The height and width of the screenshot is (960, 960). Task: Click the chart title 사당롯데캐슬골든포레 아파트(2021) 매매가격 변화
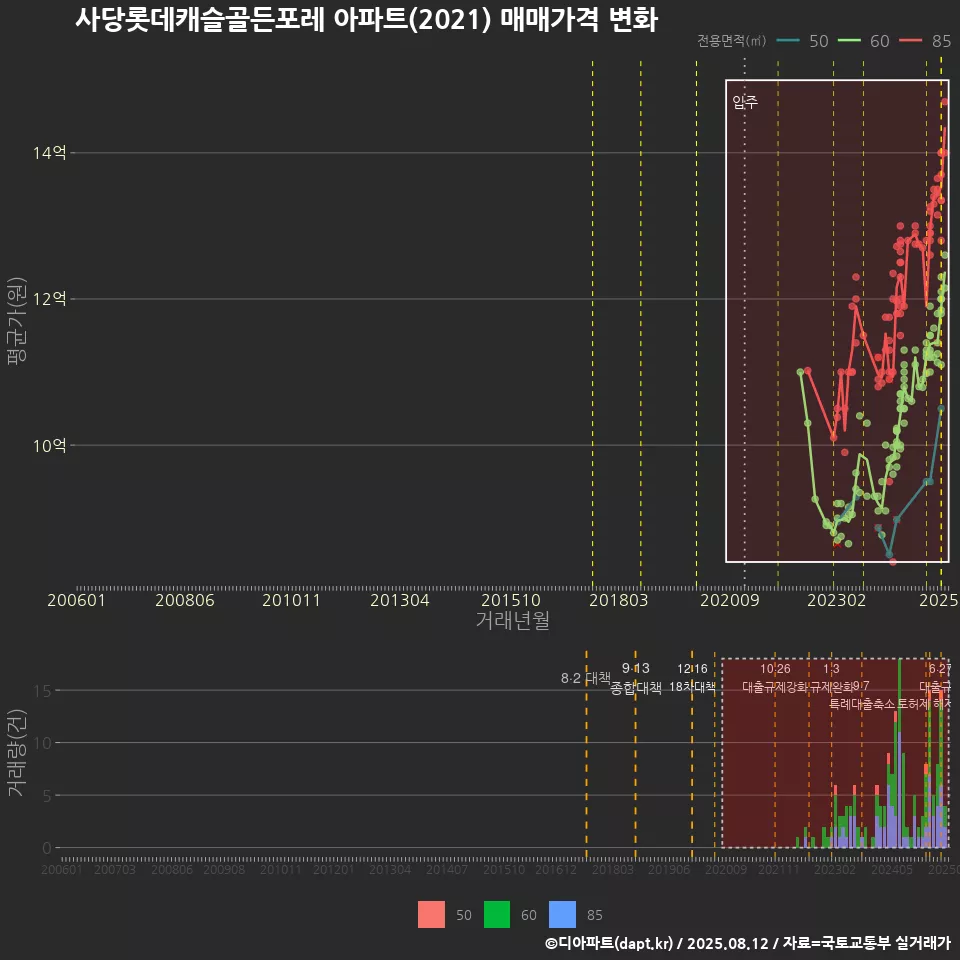(x=366, y=20)
